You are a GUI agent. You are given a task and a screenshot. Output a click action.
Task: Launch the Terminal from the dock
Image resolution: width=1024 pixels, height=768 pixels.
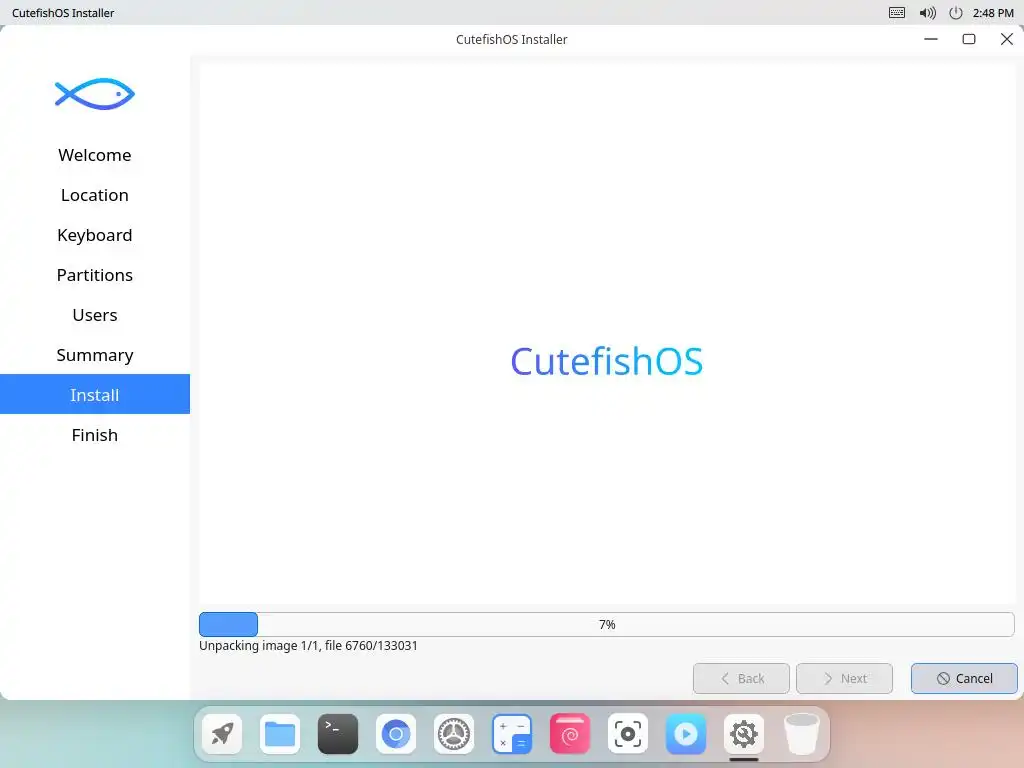(338, 734)
